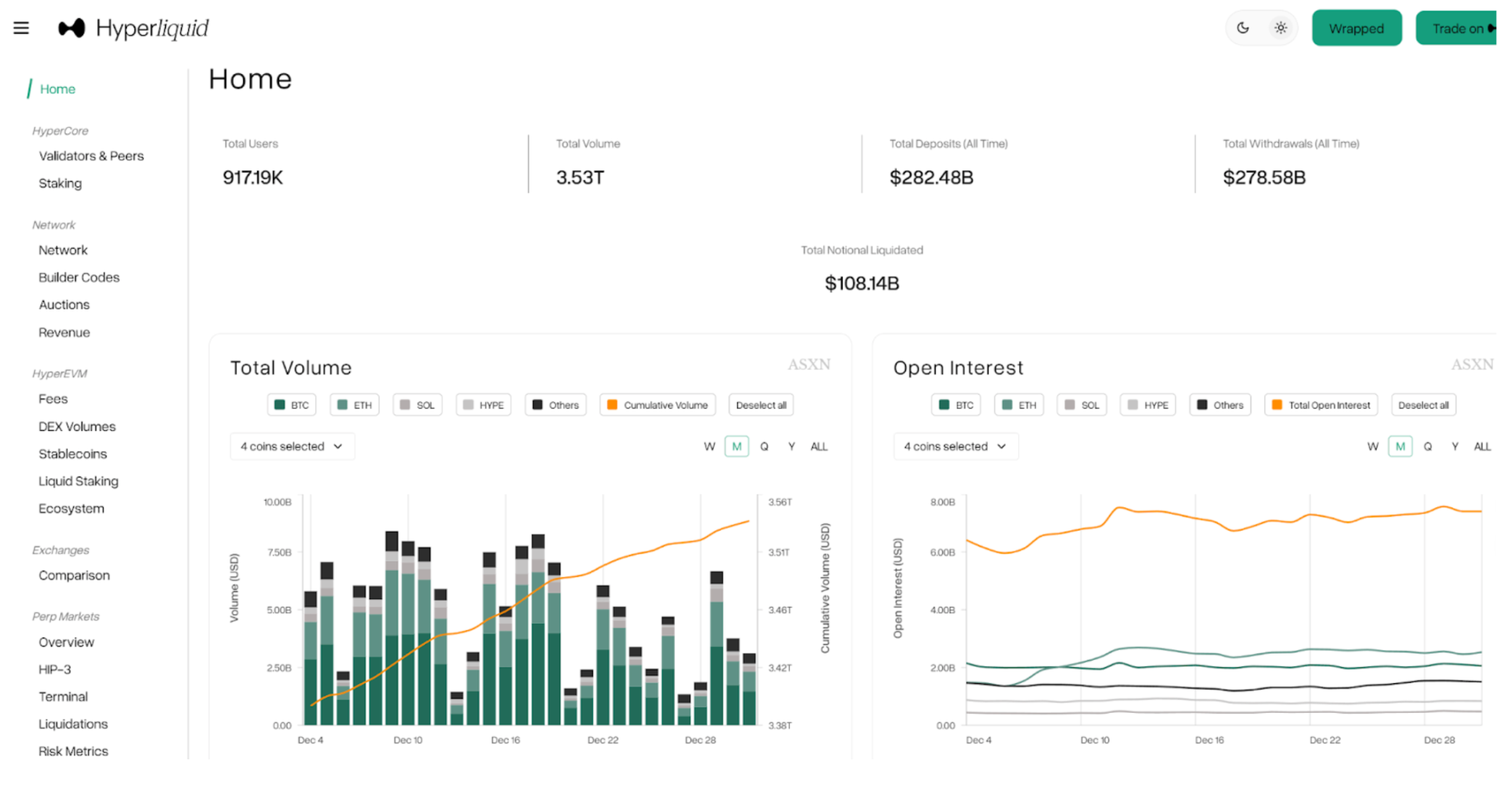Click the ETH green swatch in Open Interest
1512x797 pixels.
(x=1007, y=405)
